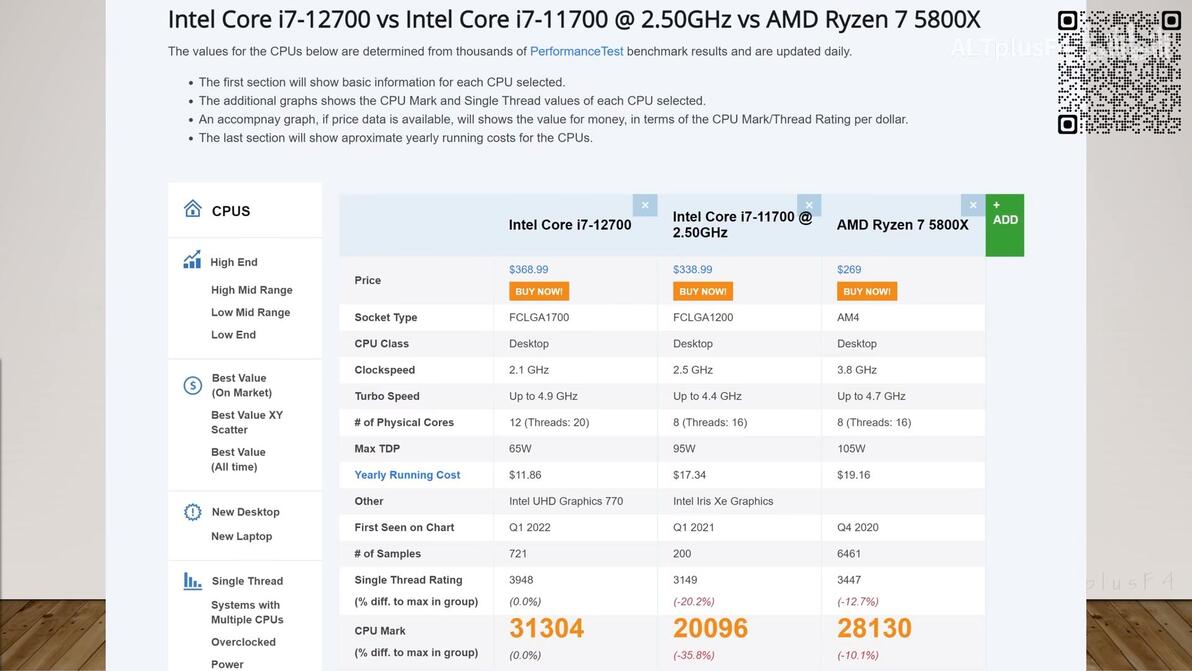
Task: Remove Intel Core i7-11700 column
Action: coord(809,205)
